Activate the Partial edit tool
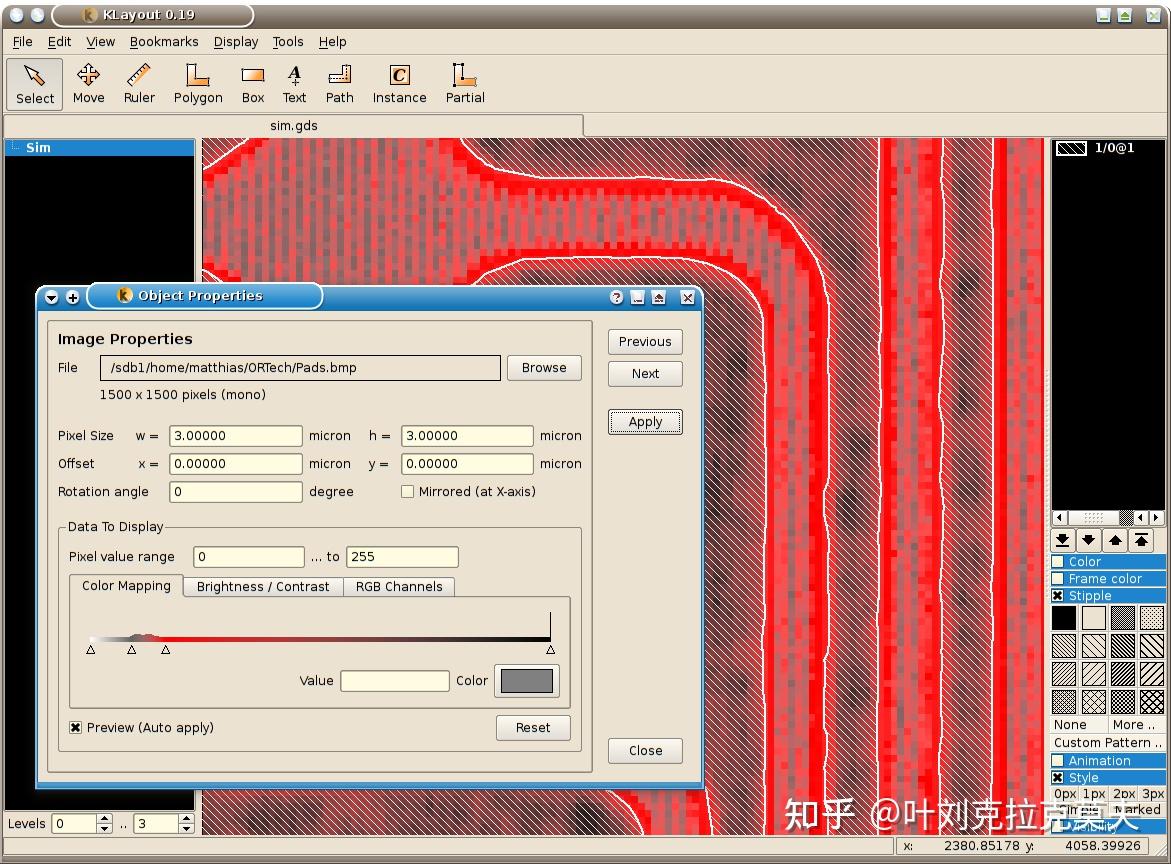Screen dimensions: 1171x864 point(464,84)
